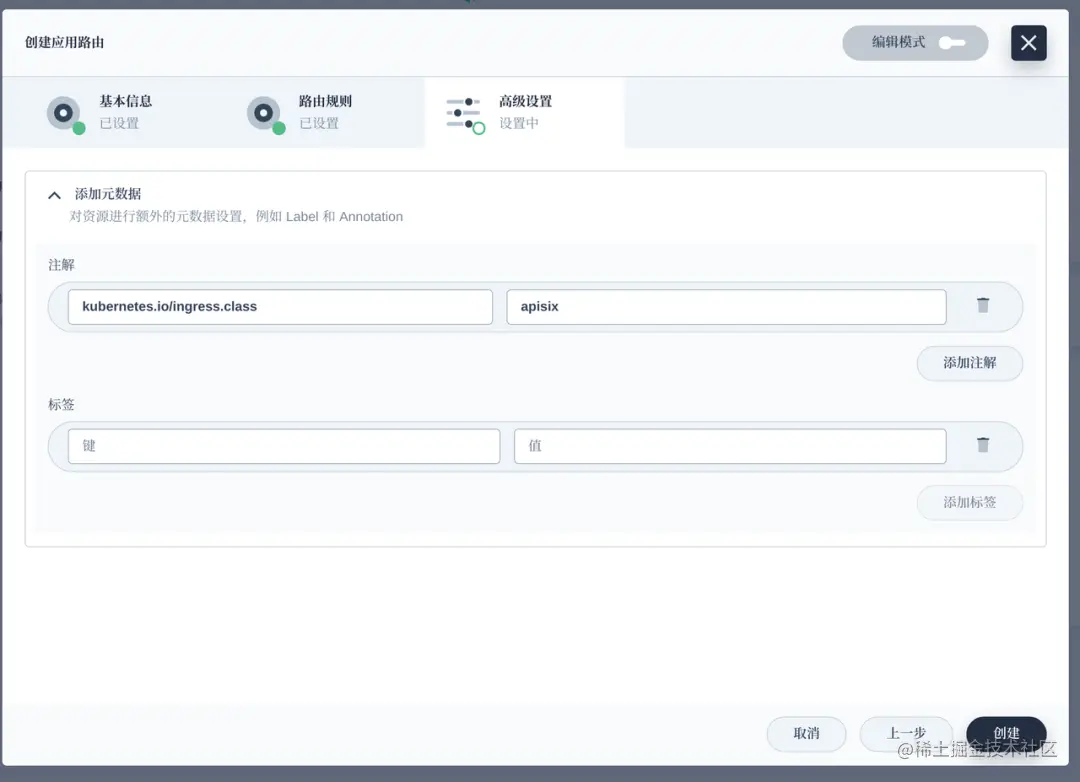Go back with the 上一步 button
The height and width of the screenshot is (782, 1080).
pos(906,734)
